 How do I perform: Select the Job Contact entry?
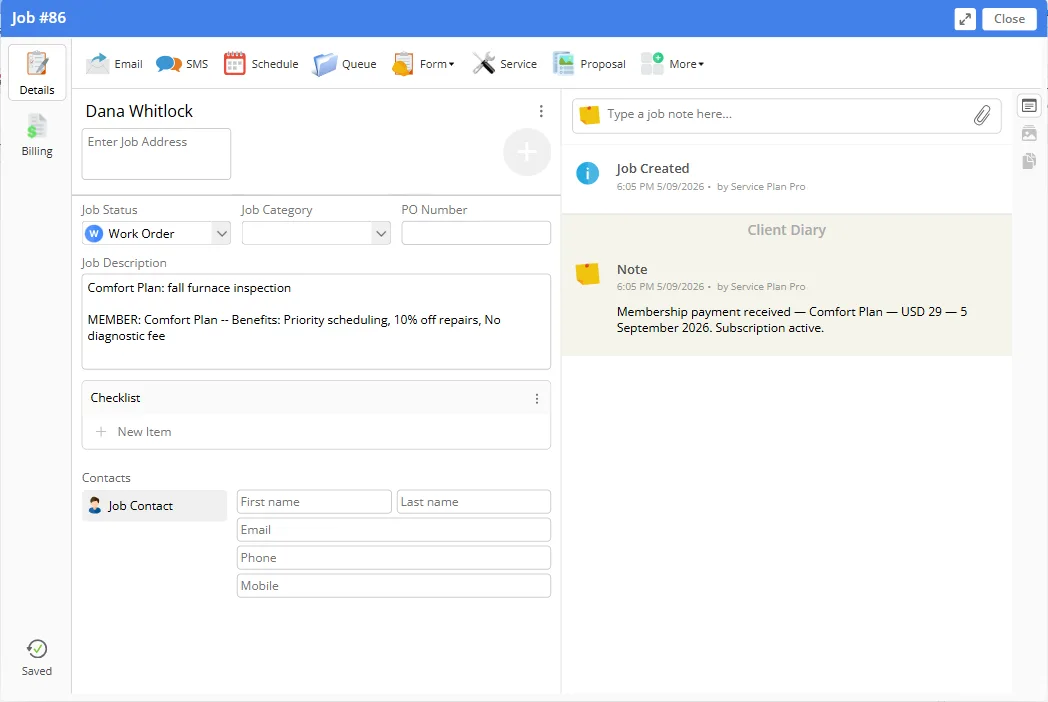coord(154,506)
